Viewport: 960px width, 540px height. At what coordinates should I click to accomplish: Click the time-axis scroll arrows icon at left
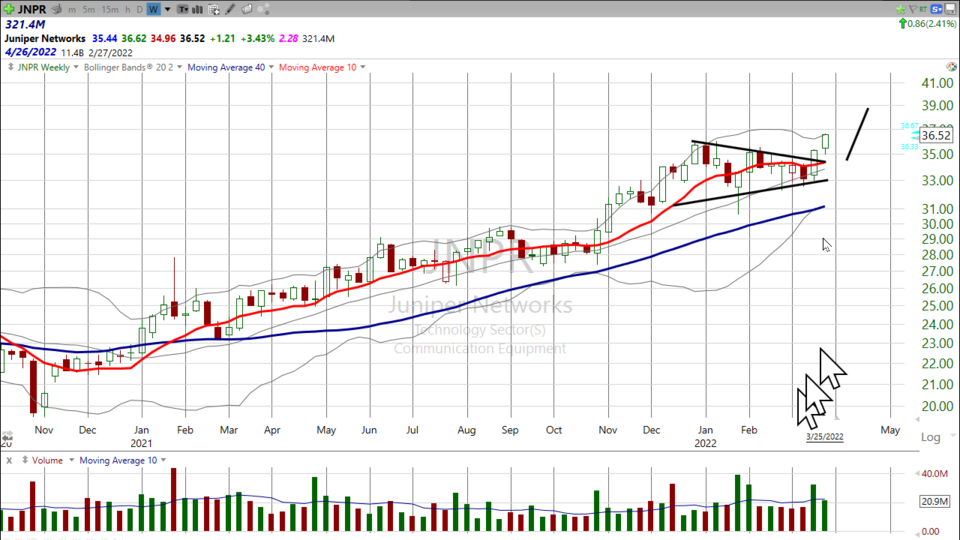7,438
